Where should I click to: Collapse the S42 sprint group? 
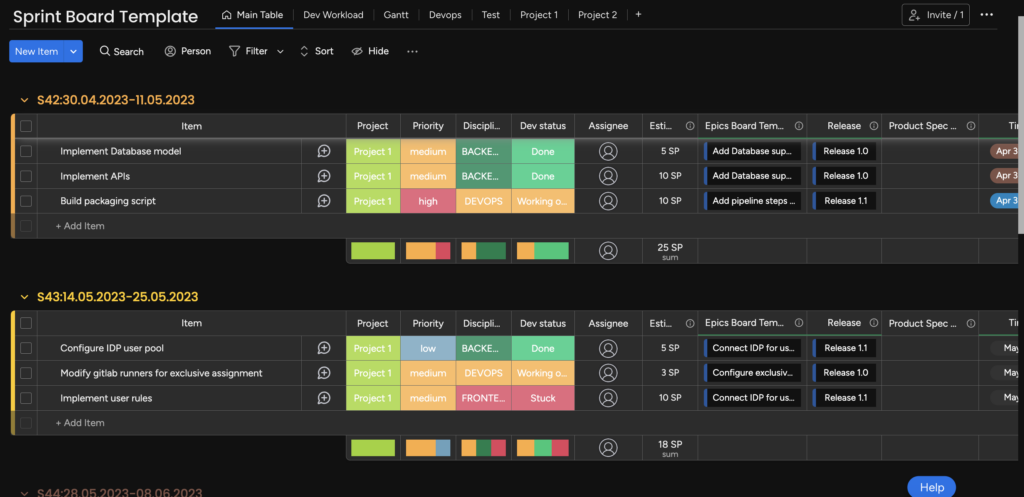coord(25,100)
